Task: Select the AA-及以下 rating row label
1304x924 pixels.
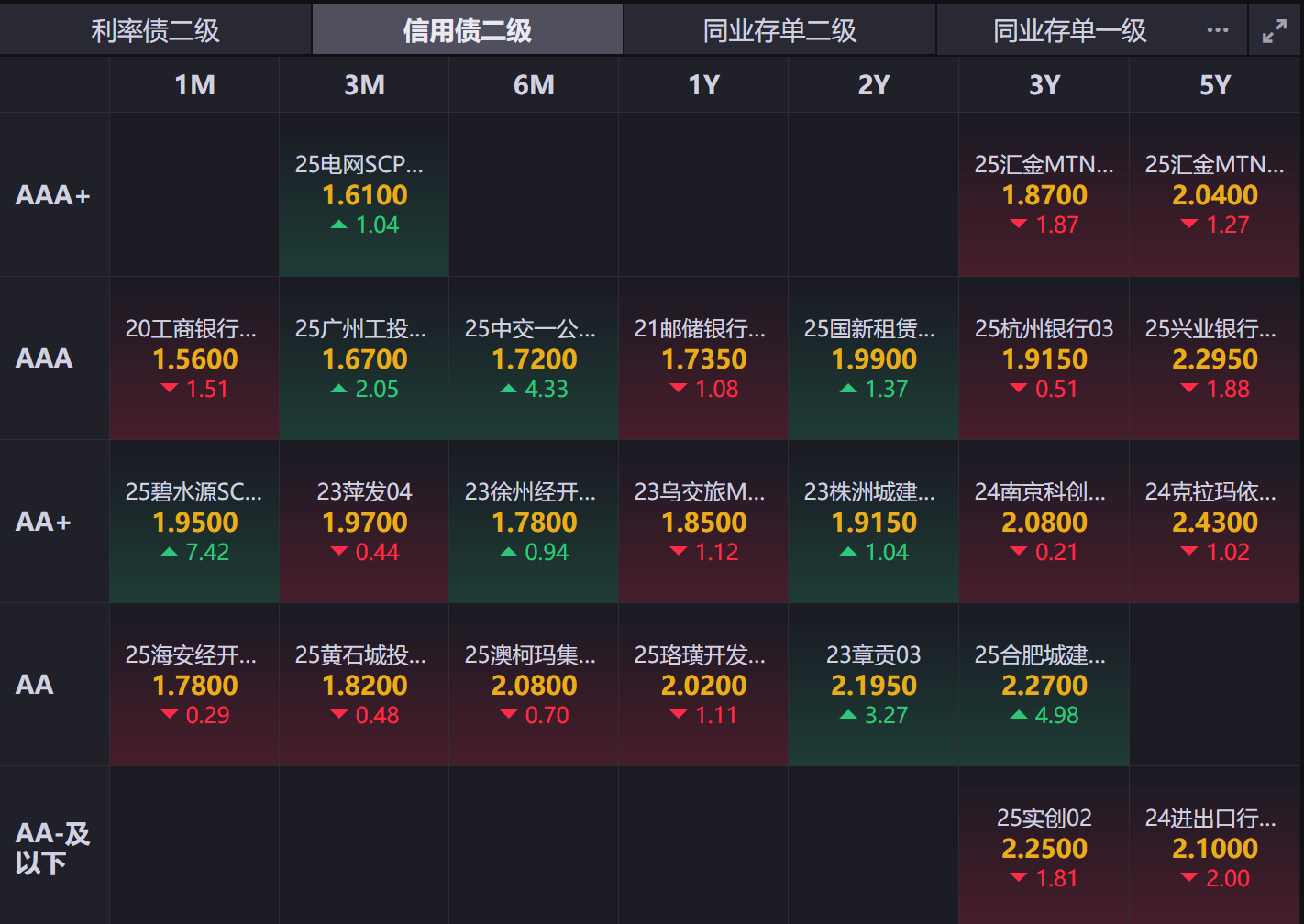Action: pos(52,848)
